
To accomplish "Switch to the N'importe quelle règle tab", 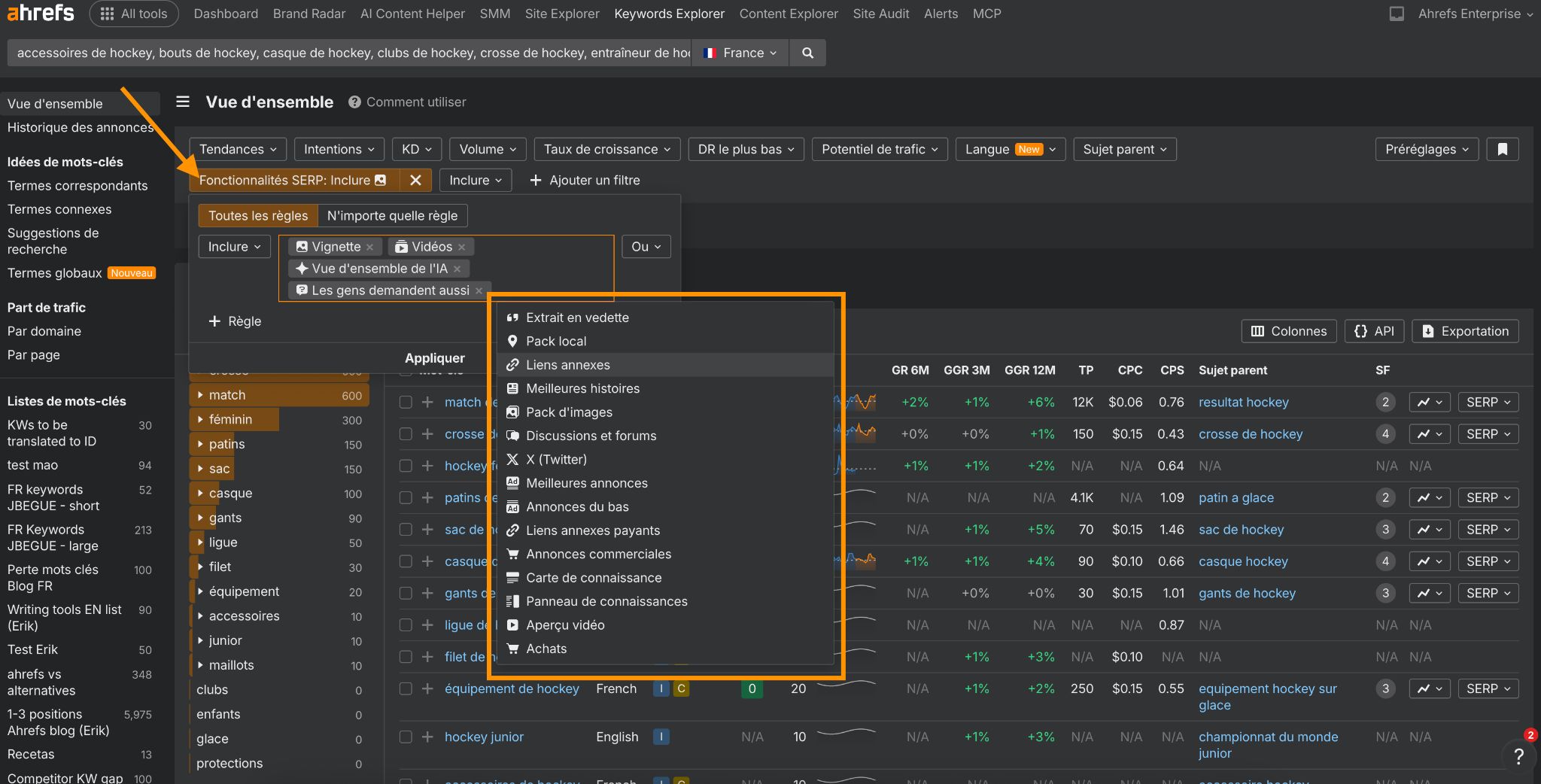I will click(x=392, y=215).
